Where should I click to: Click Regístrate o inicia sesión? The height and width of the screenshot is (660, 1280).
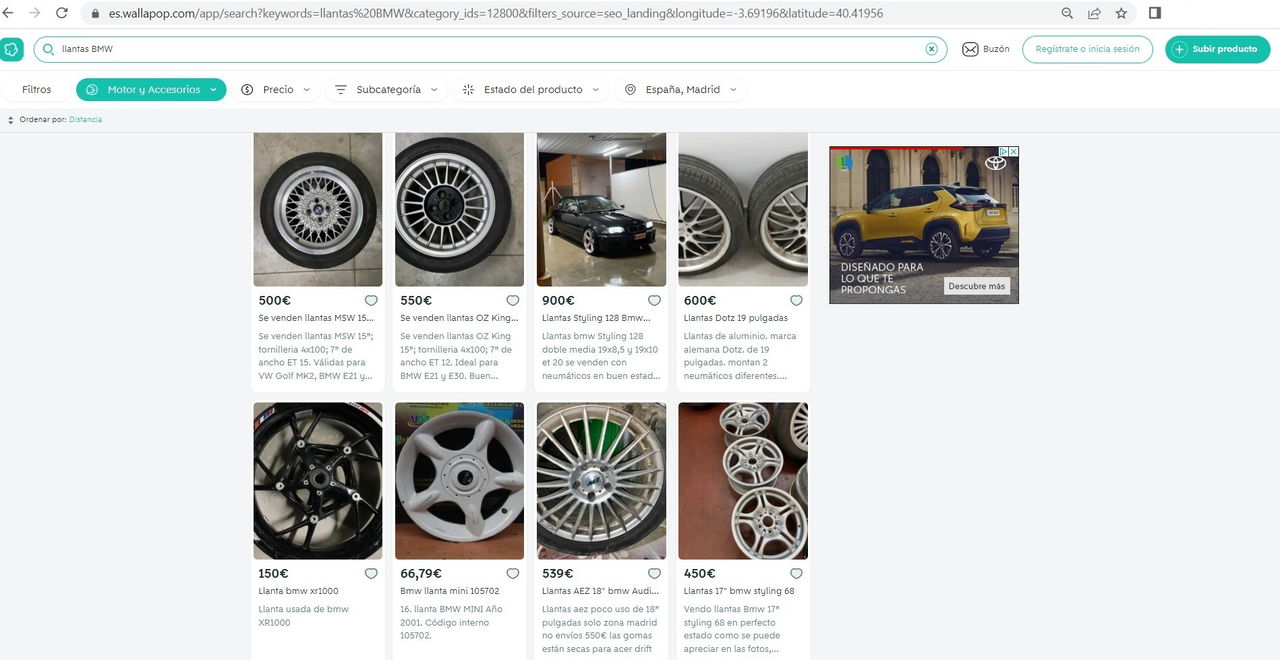coord(1087,49)
